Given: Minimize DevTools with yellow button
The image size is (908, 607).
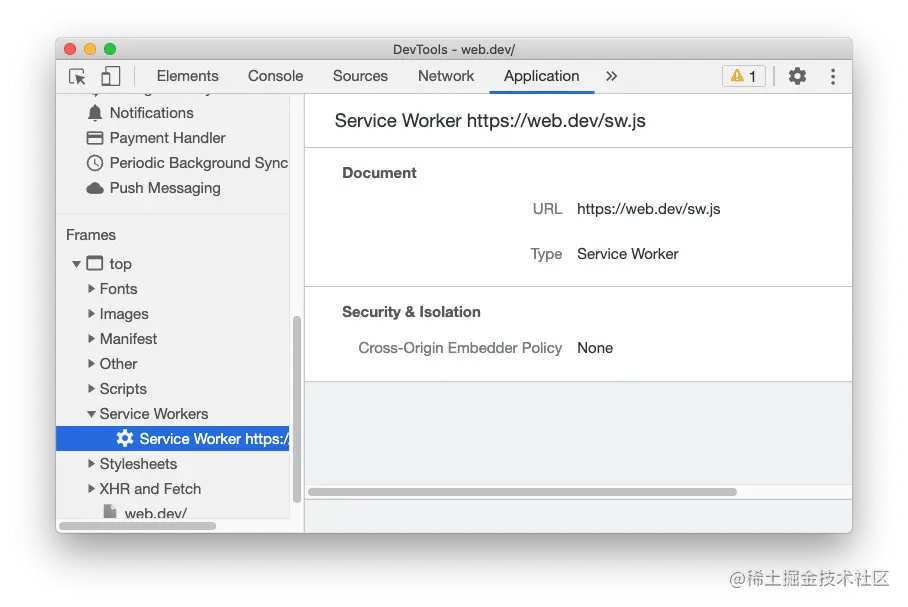Looking at the screenshot, I should coord(90,49).
